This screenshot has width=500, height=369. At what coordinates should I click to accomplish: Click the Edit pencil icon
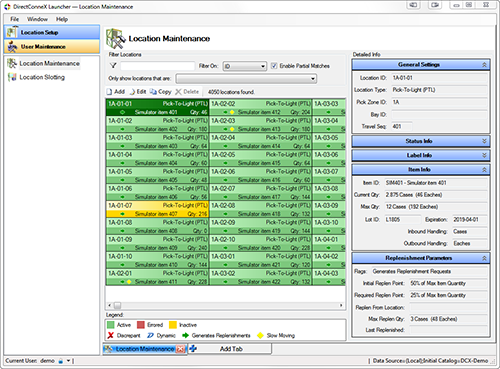click(x=132, y=92)
